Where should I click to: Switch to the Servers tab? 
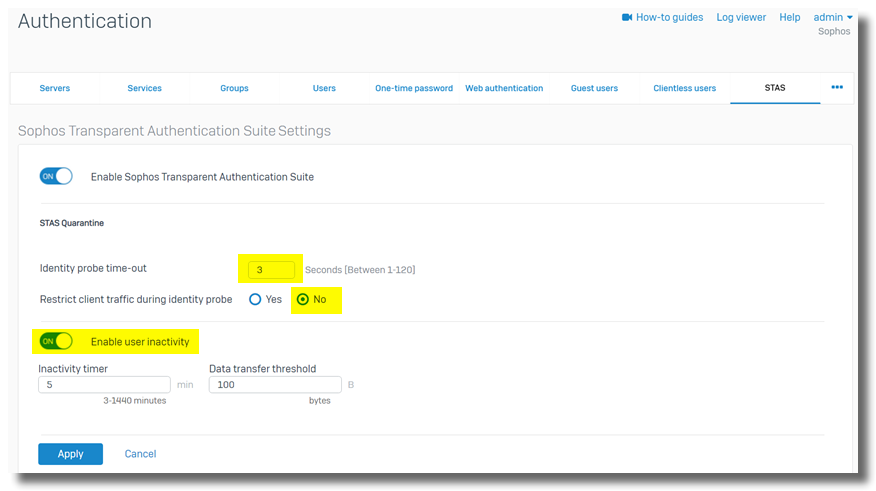click(x=55, y=88)
